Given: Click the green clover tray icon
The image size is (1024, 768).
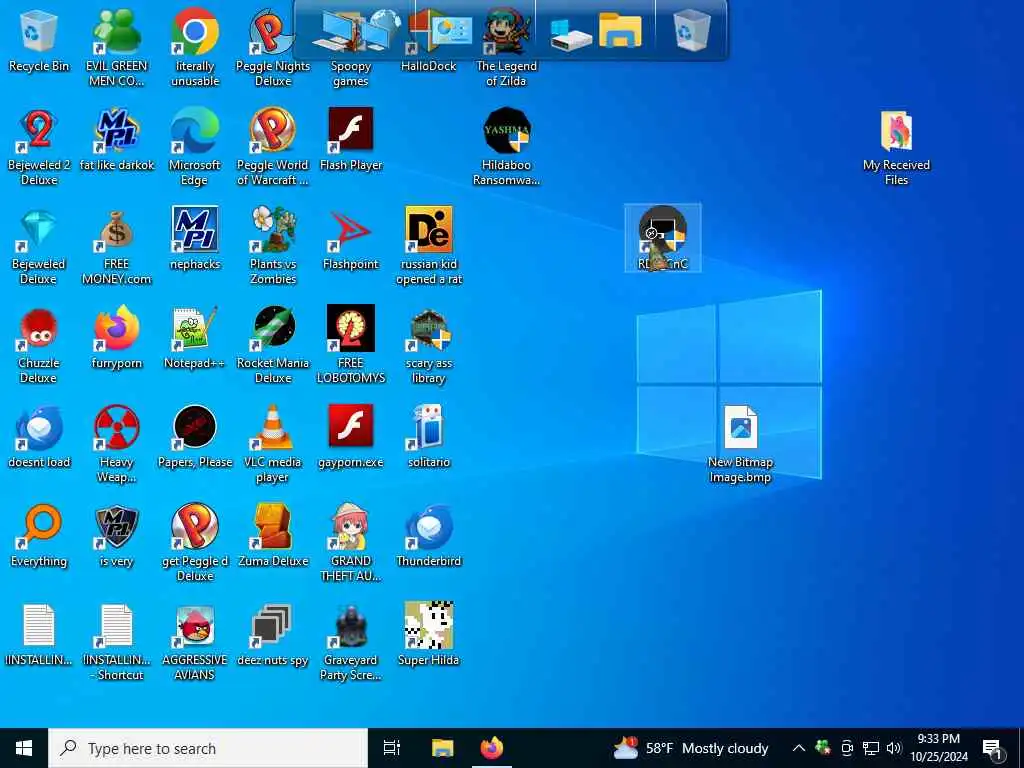Looking at the screenshot, I should (x=823, y=747).
